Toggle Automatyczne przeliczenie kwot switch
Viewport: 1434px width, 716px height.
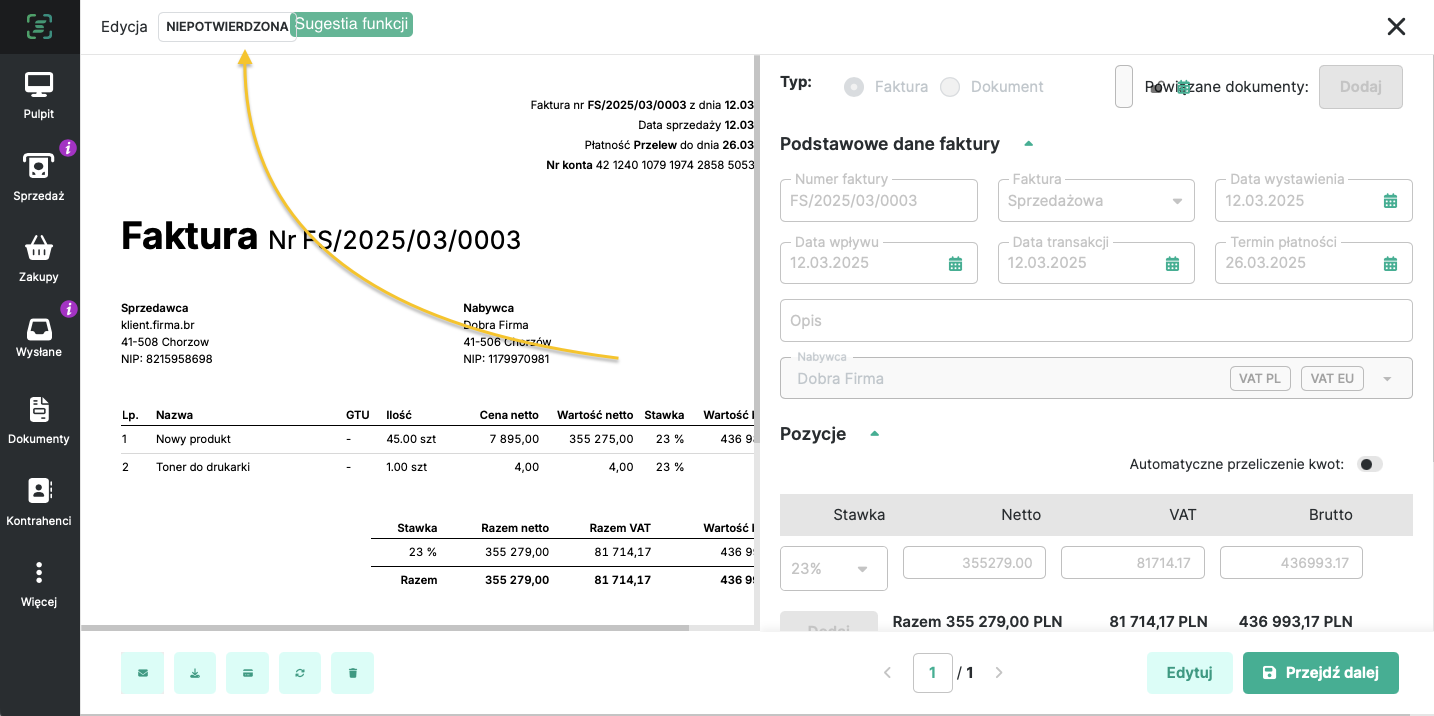tap(1370, 464)
